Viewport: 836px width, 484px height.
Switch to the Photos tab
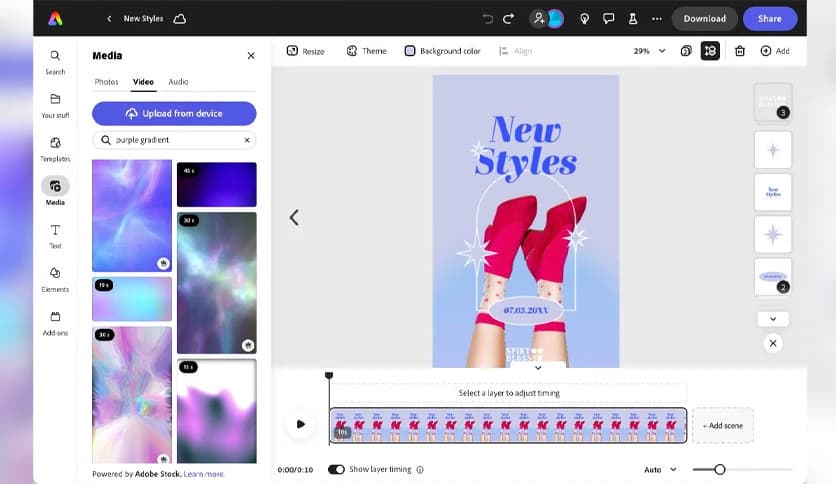[x=106, y=82]
